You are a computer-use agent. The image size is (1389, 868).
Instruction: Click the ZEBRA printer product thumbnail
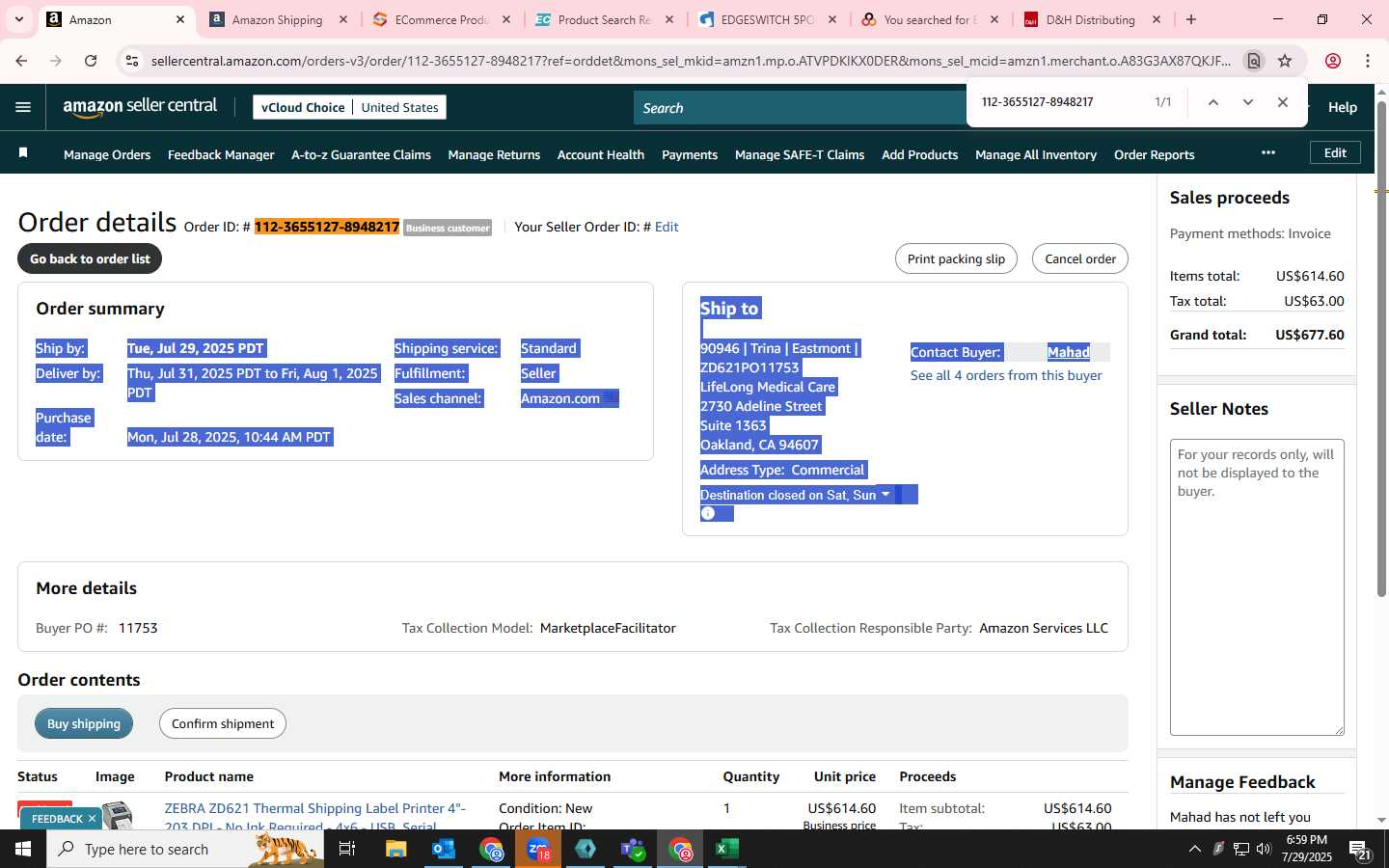point(117,815)
